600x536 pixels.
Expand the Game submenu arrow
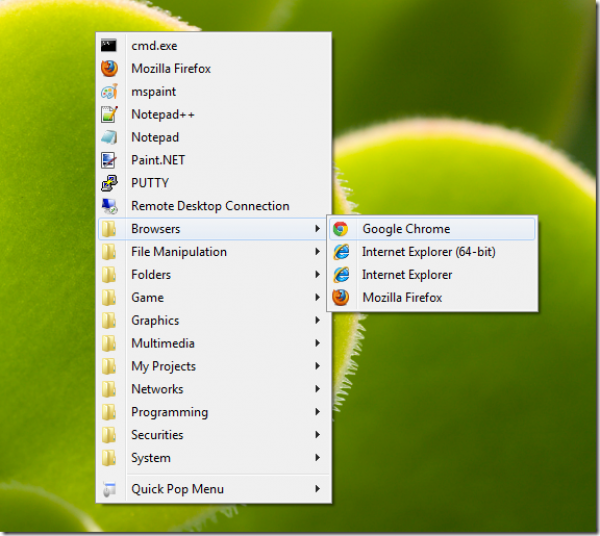pos(317,298)
